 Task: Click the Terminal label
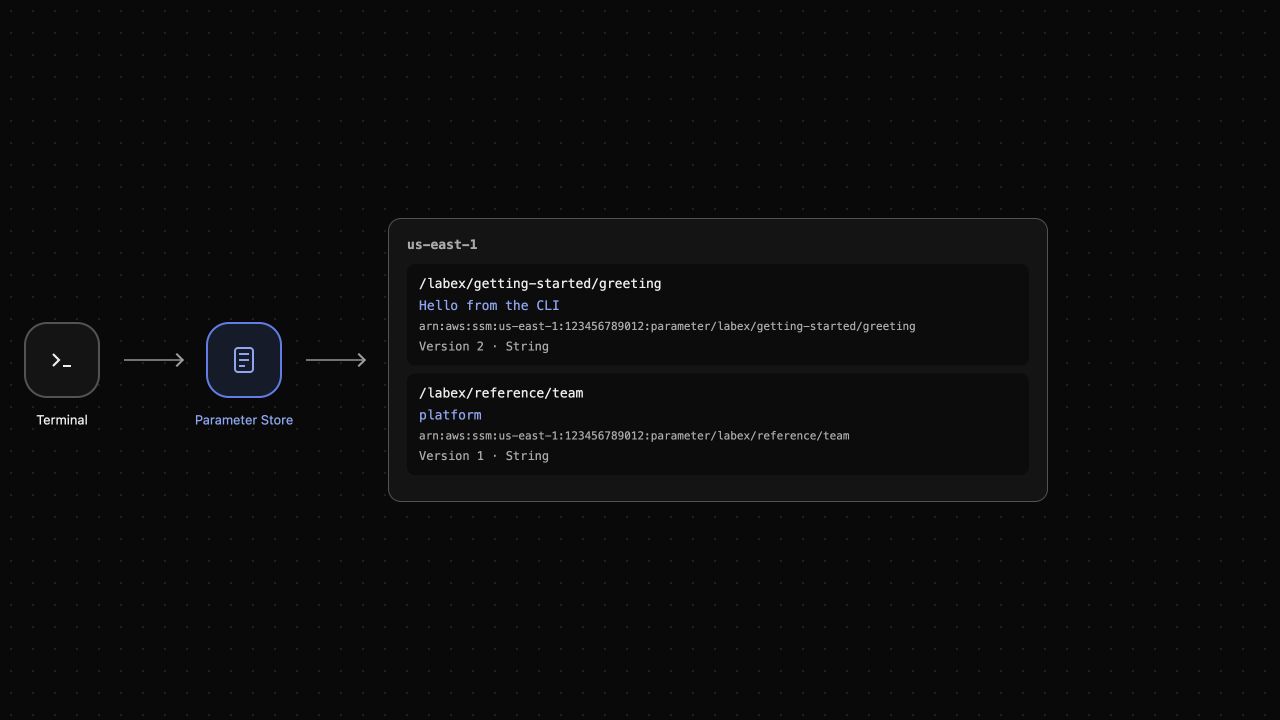pos(62,420)
